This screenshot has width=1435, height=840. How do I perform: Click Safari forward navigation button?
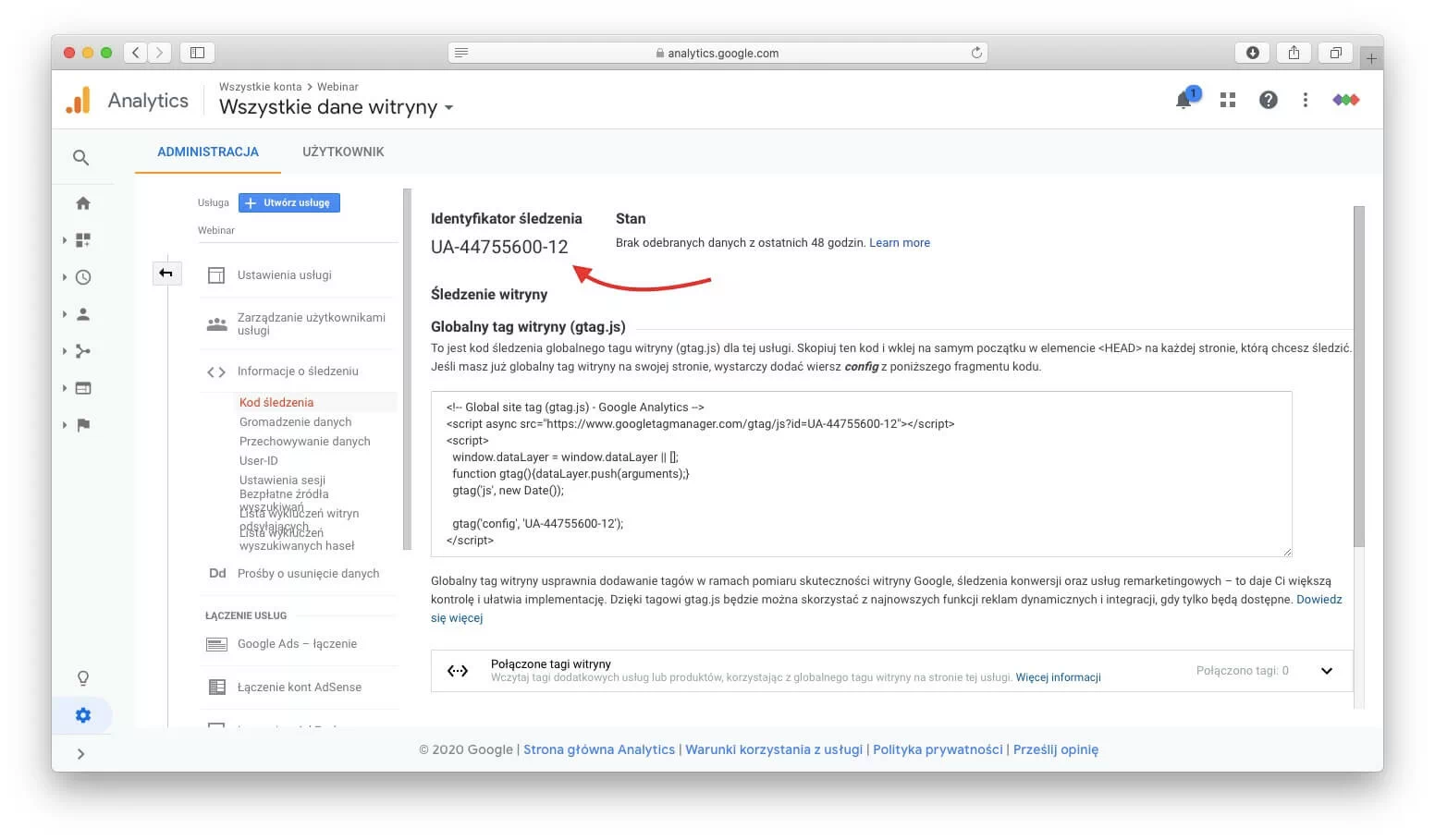click(x=160, y=53)
